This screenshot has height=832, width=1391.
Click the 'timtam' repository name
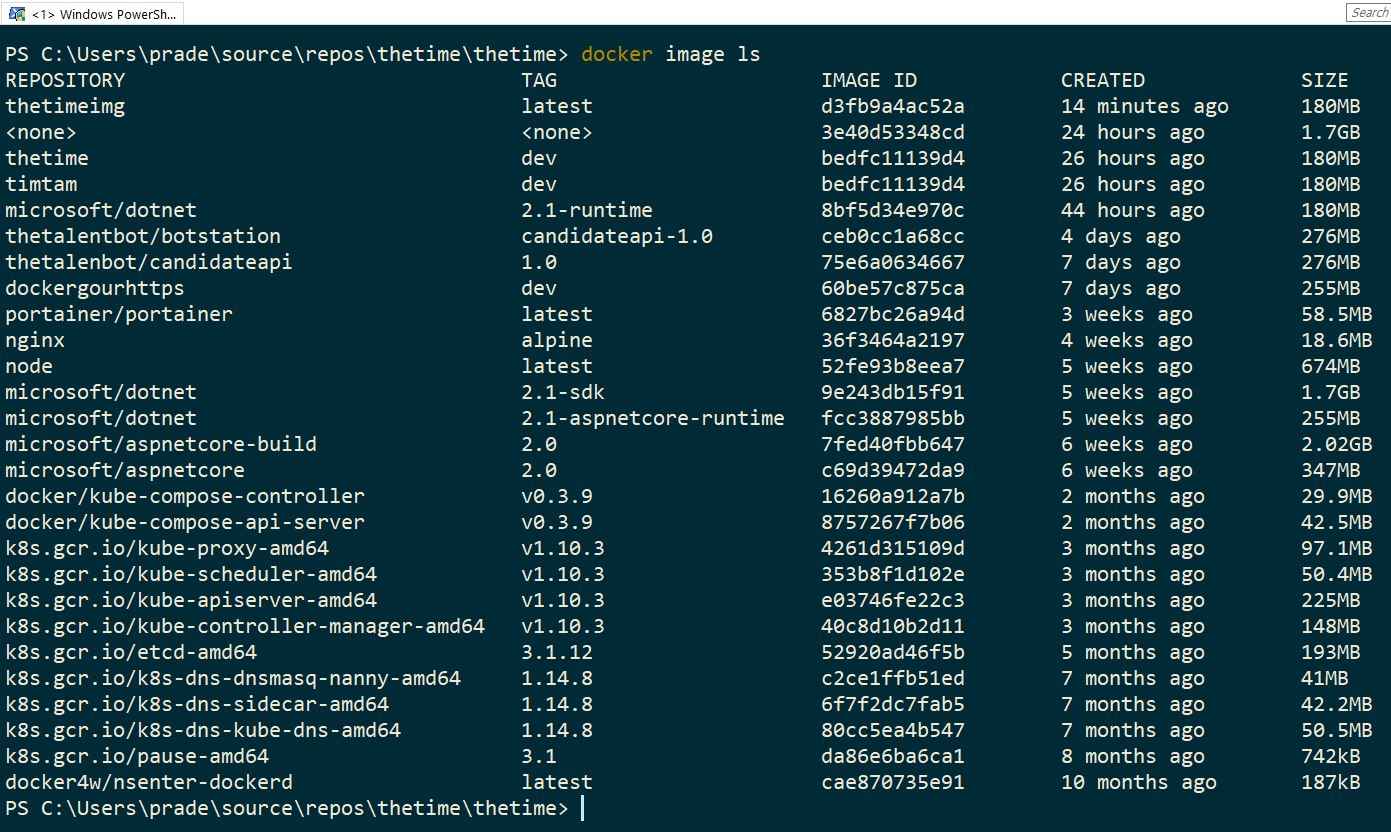click(41, 184)
